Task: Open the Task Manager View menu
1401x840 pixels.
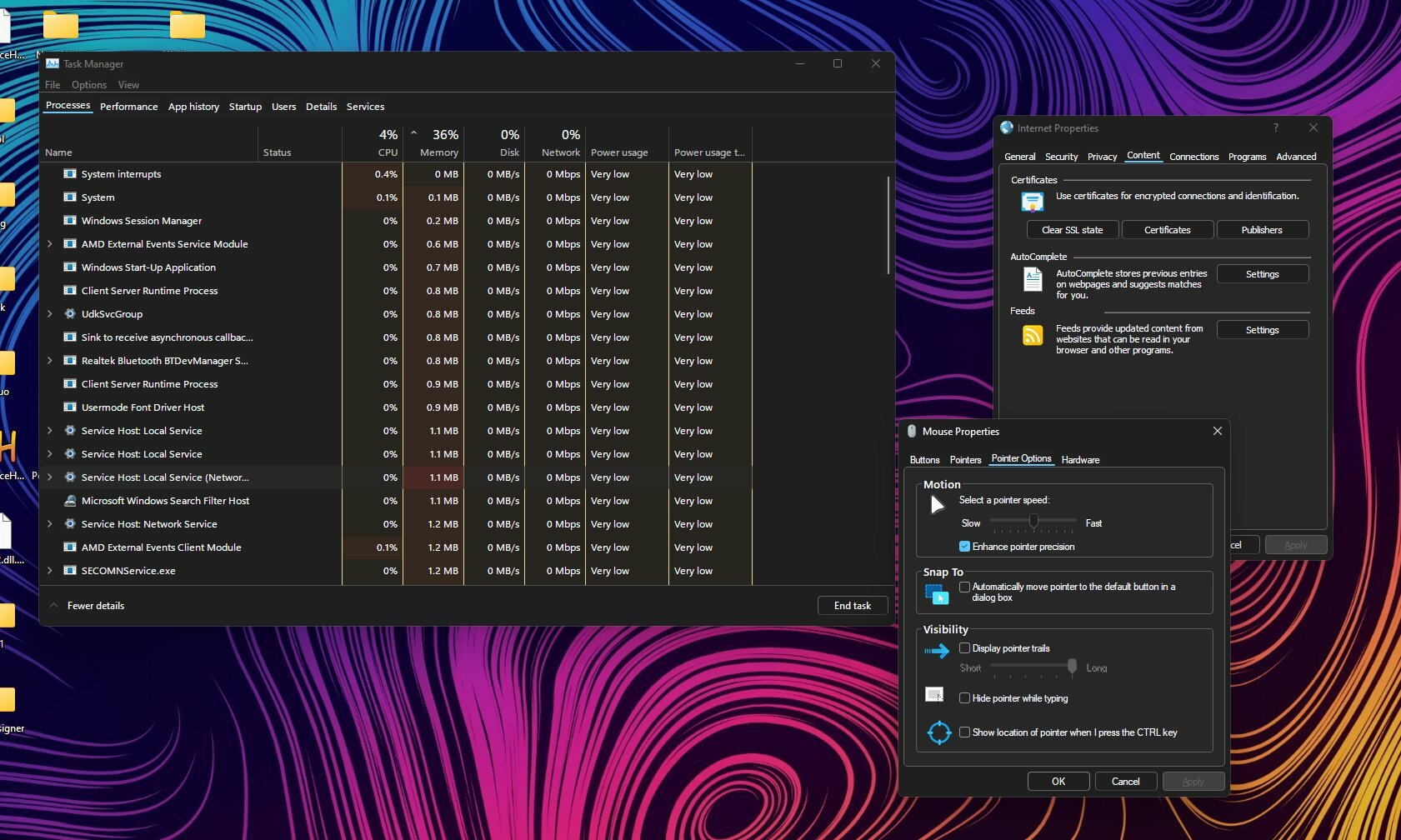Action: [128, 85]
